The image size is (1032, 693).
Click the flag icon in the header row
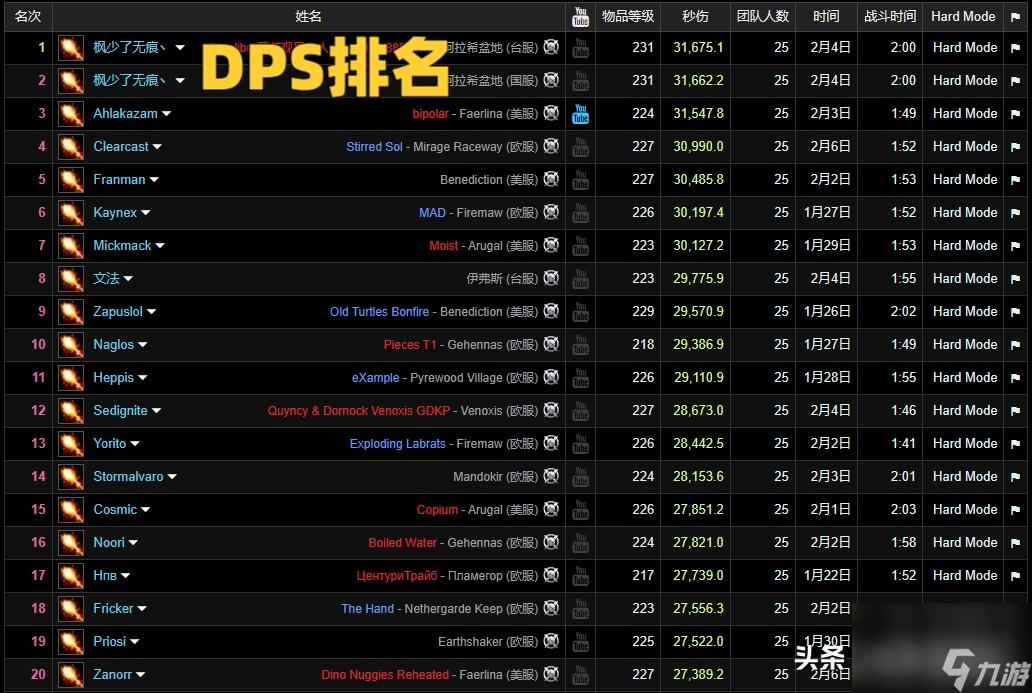pos(1015,17)
